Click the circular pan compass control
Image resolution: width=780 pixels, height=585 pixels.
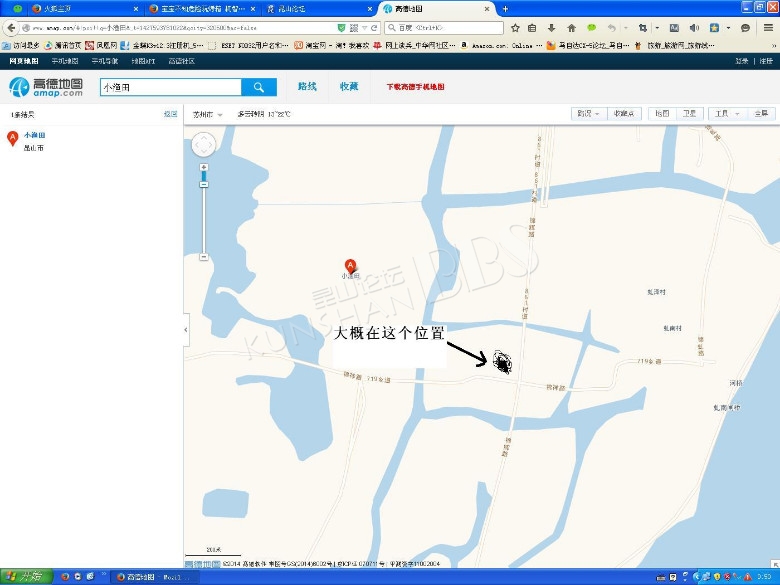point(202,146)
